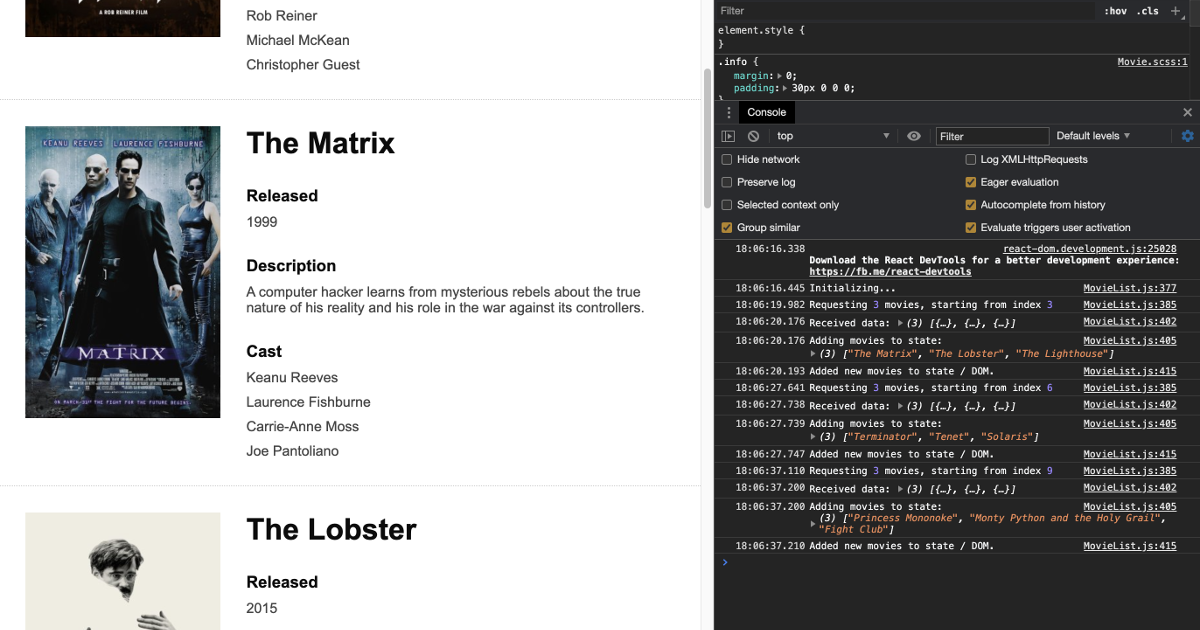Open the Movie.scss:1 stylesheet link
This screenshot has height=630, width=1200.
(x=1152, y=62)
